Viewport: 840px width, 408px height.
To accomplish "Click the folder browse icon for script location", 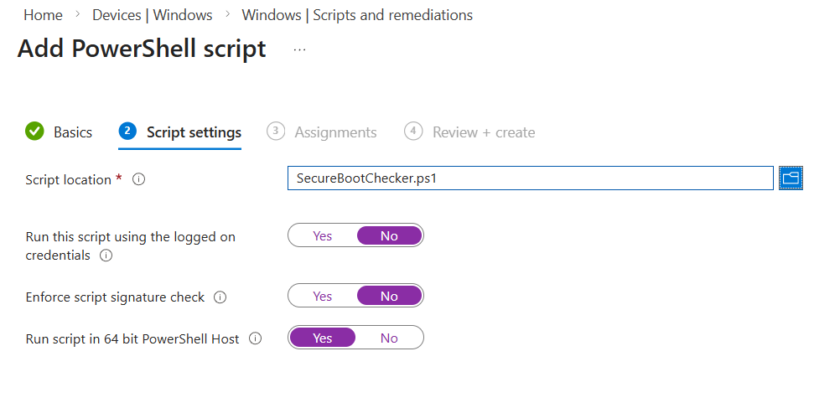I will click(791, 178).
